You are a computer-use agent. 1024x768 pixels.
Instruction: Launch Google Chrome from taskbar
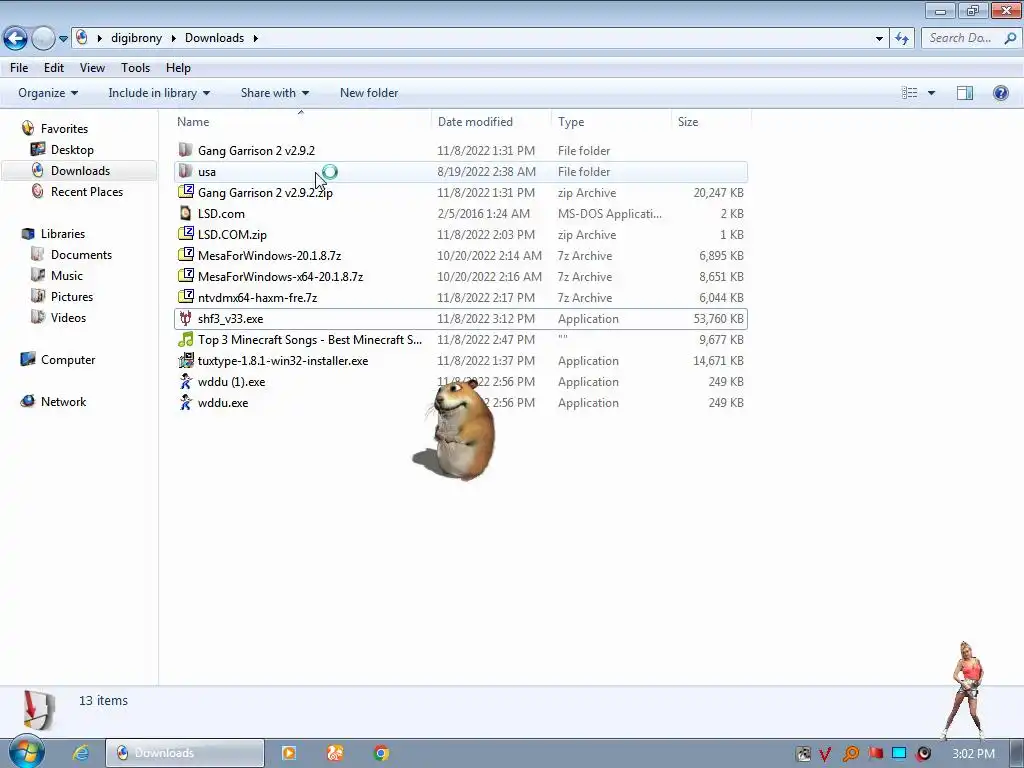[x=381, y=753]
